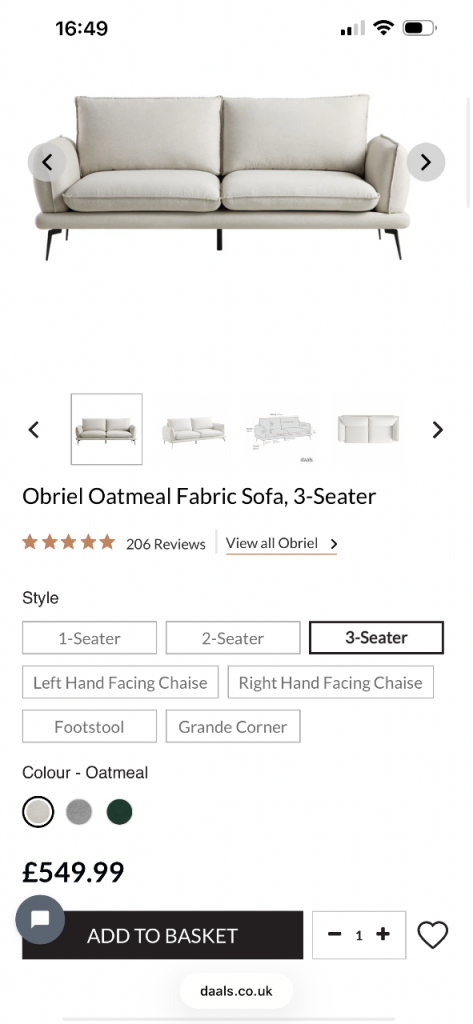Viewport: 473px width, 1024px height.
Task: Increase quantity with the plus icon
Action: tap(383, 935)
